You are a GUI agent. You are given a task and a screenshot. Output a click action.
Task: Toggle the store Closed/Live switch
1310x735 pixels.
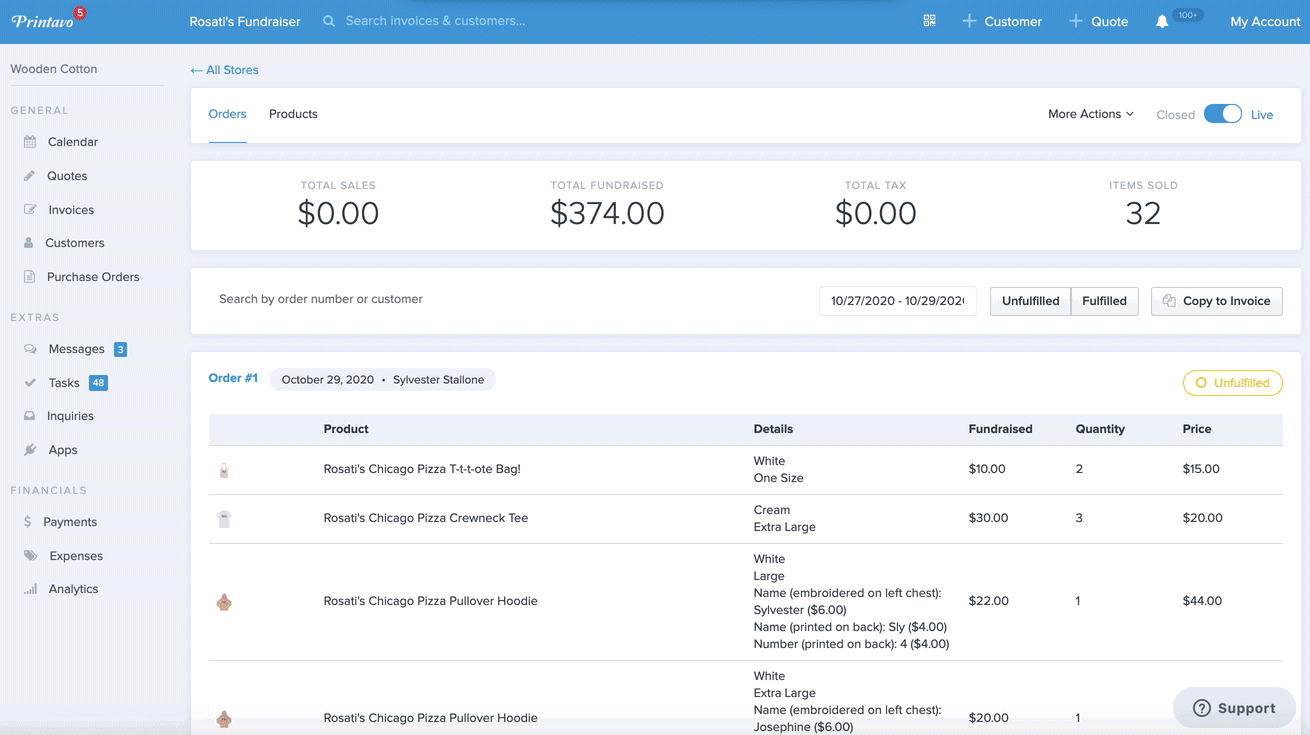1222,114
